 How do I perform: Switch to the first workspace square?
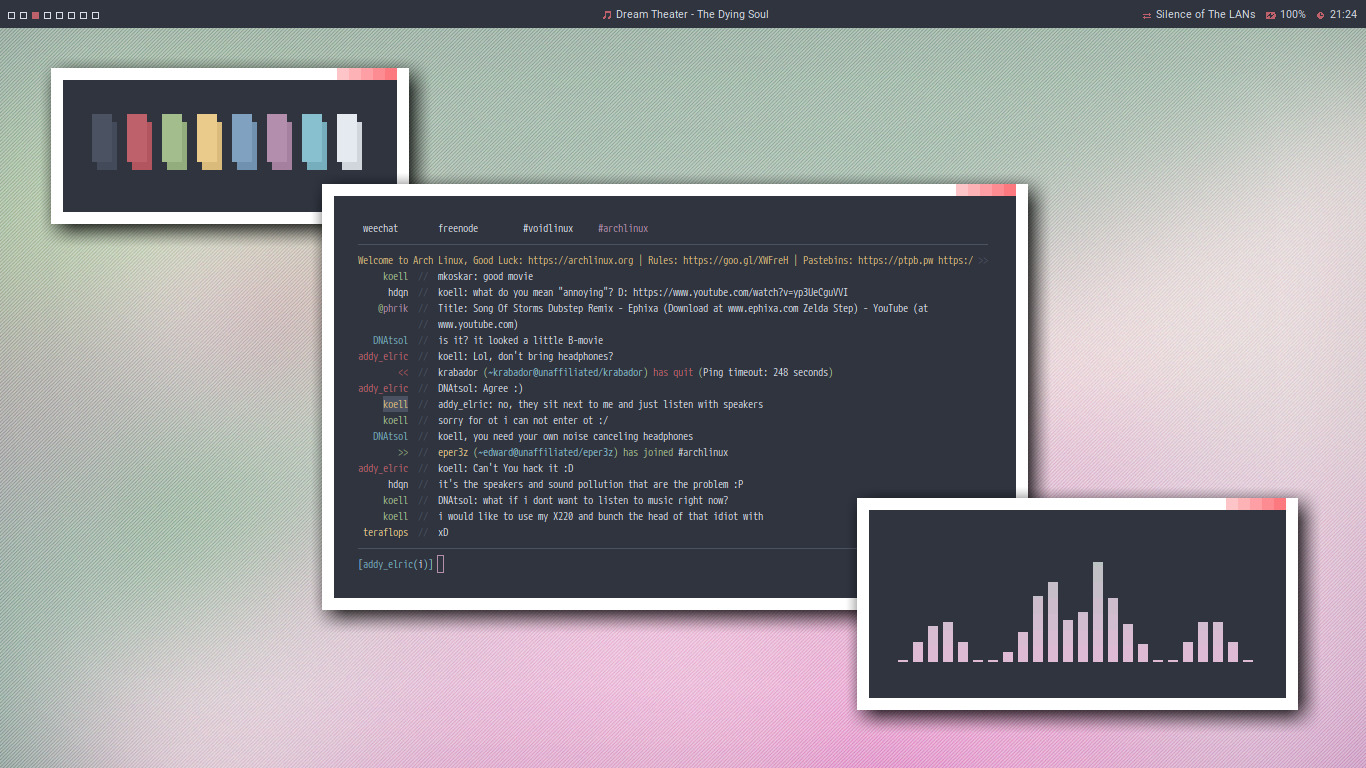pyautogui.click(x=11, y=15)
